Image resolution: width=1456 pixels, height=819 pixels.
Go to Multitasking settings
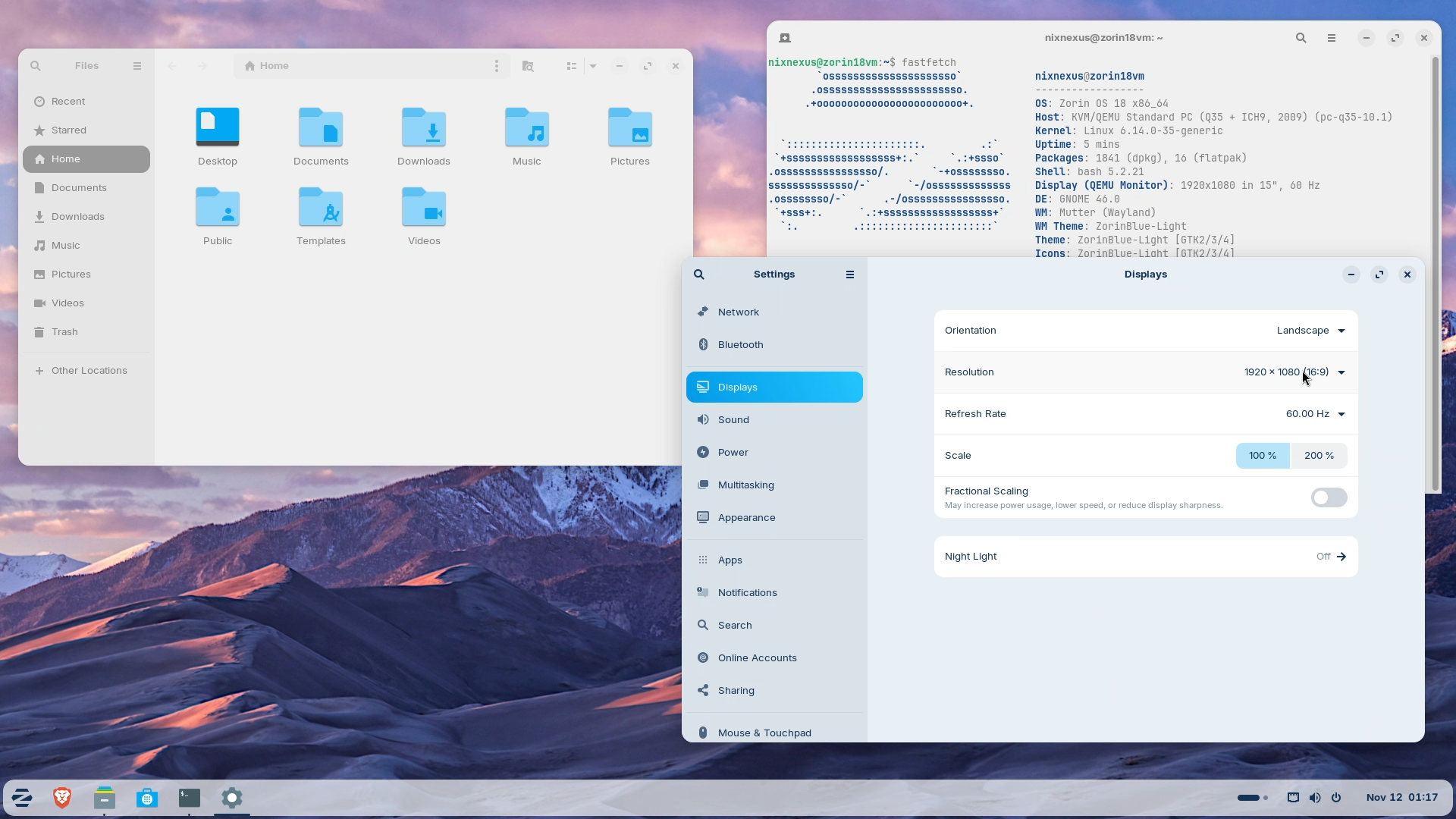[x=744, y=485]
